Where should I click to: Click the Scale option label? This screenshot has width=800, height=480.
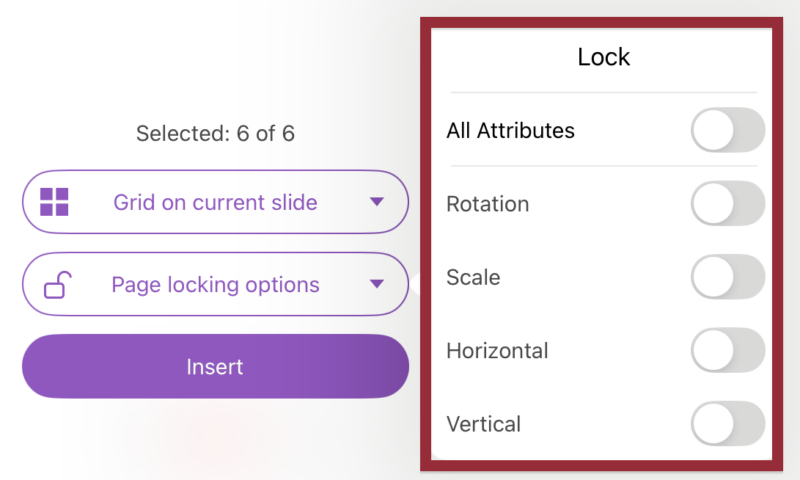(x=473, y=277)
